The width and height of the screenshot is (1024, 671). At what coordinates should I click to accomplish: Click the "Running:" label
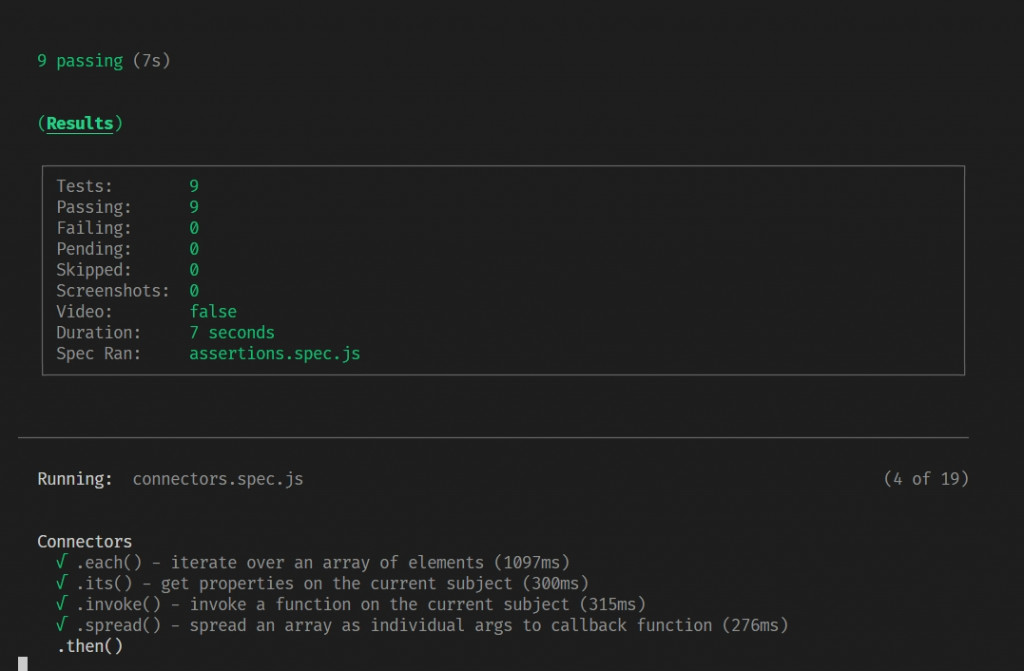click(x=75, y=479)
